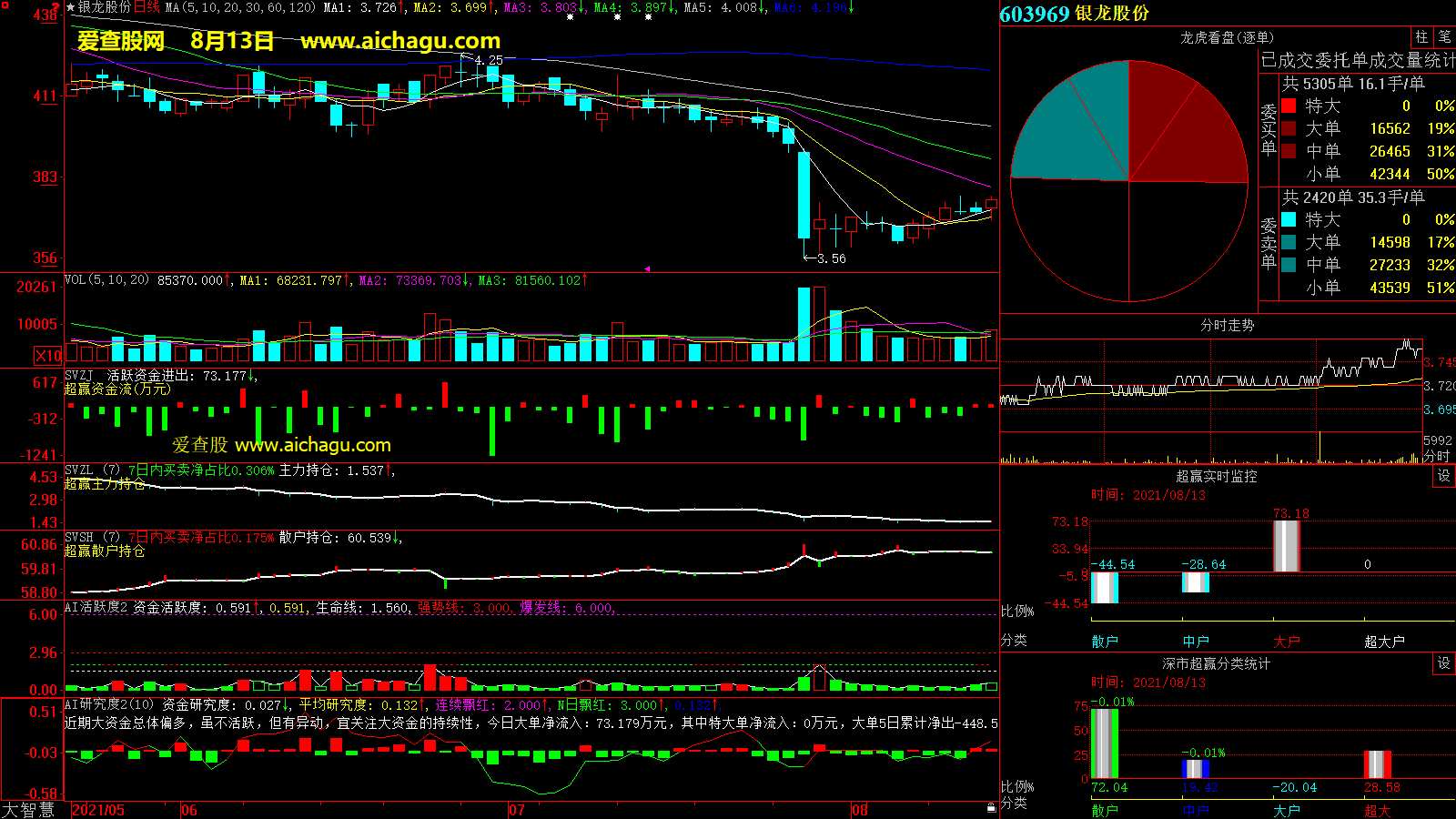Select the 分时走势 panel title
This screenshot has height=819, width=1456.
[1227, 325]
